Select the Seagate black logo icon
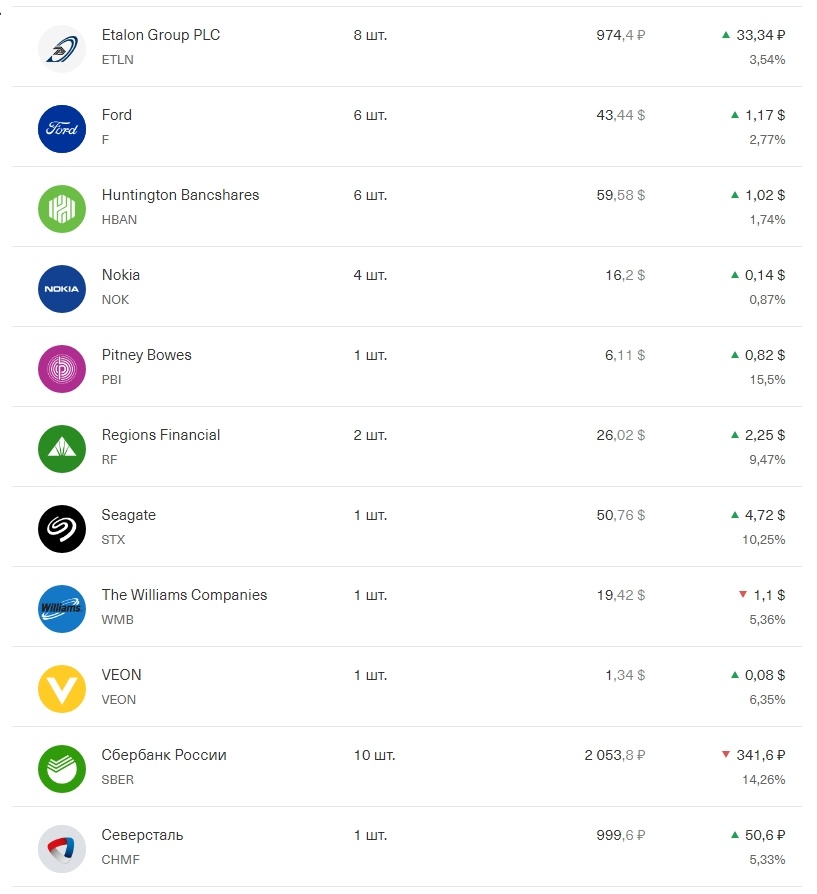Image resolution: width=817 pixels, height=894 pixels. (62, 529)
